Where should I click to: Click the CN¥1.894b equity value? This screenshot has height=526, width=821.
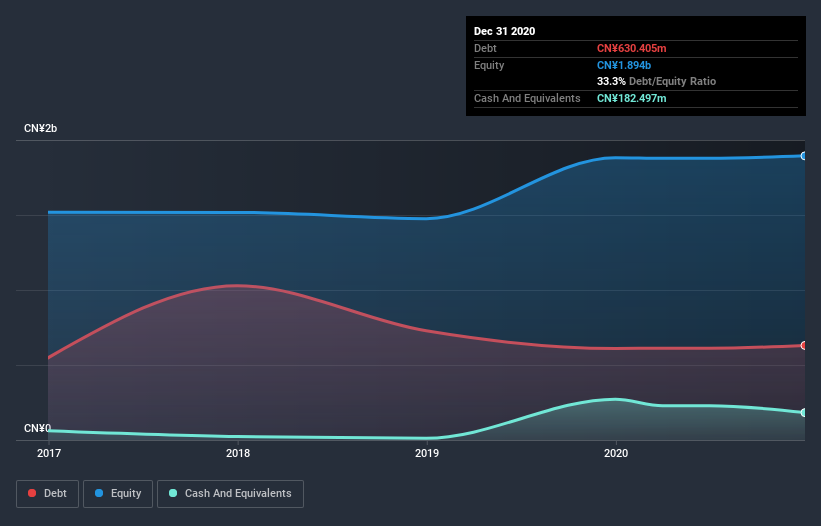pos(624,65)
